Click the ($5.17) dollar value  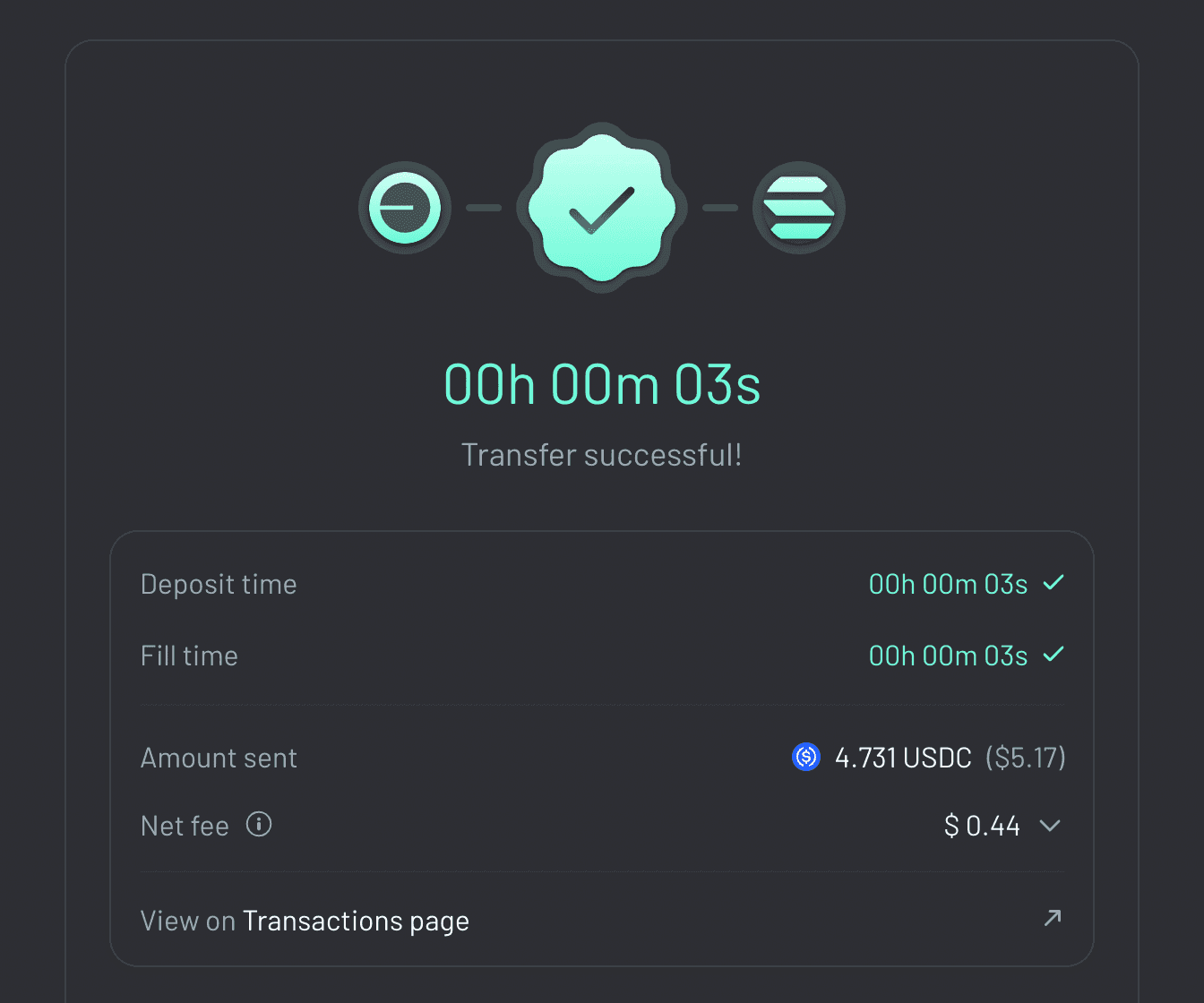point(1026,758)
